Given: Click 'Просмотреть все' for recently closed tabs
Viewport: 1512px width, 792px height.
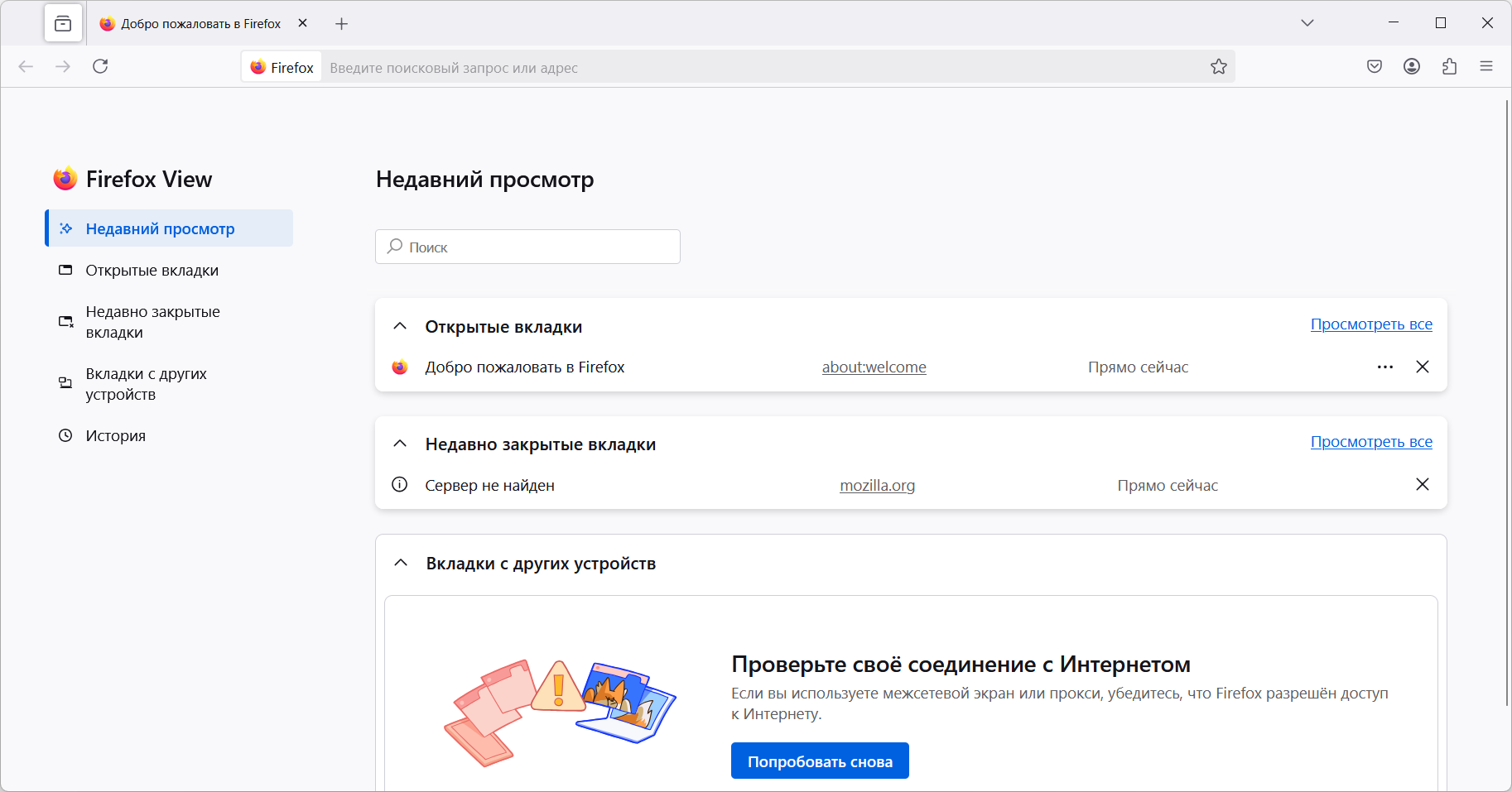Looking at the screenshot, I should click(1371, 442).
